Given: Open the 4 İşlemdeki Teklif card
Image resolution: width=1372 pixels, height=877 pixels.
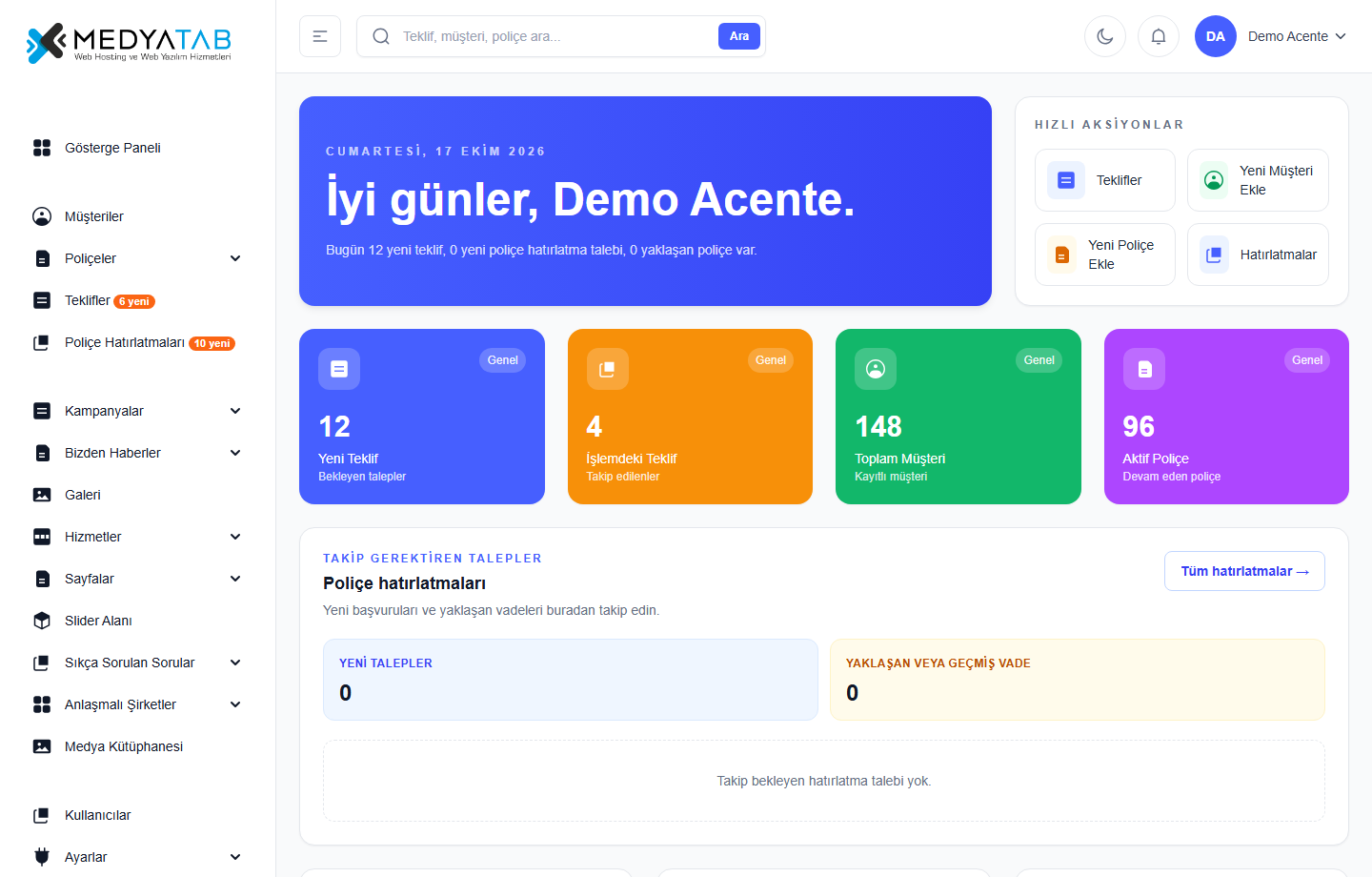Looking at the screenshot, I should point(690,417).
